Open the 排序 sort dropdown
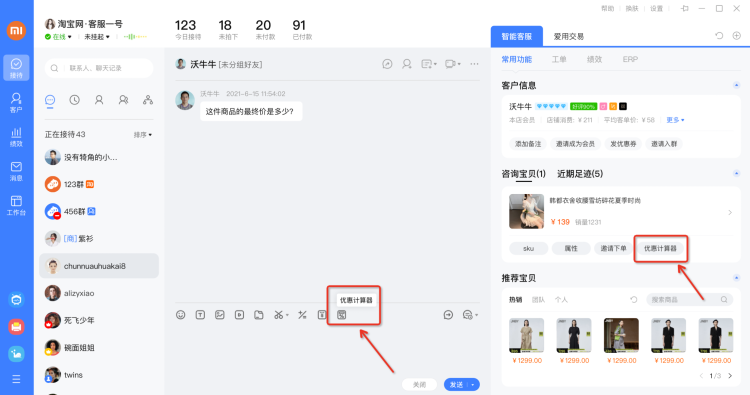 pyautogui.click(x=143, y=135)
